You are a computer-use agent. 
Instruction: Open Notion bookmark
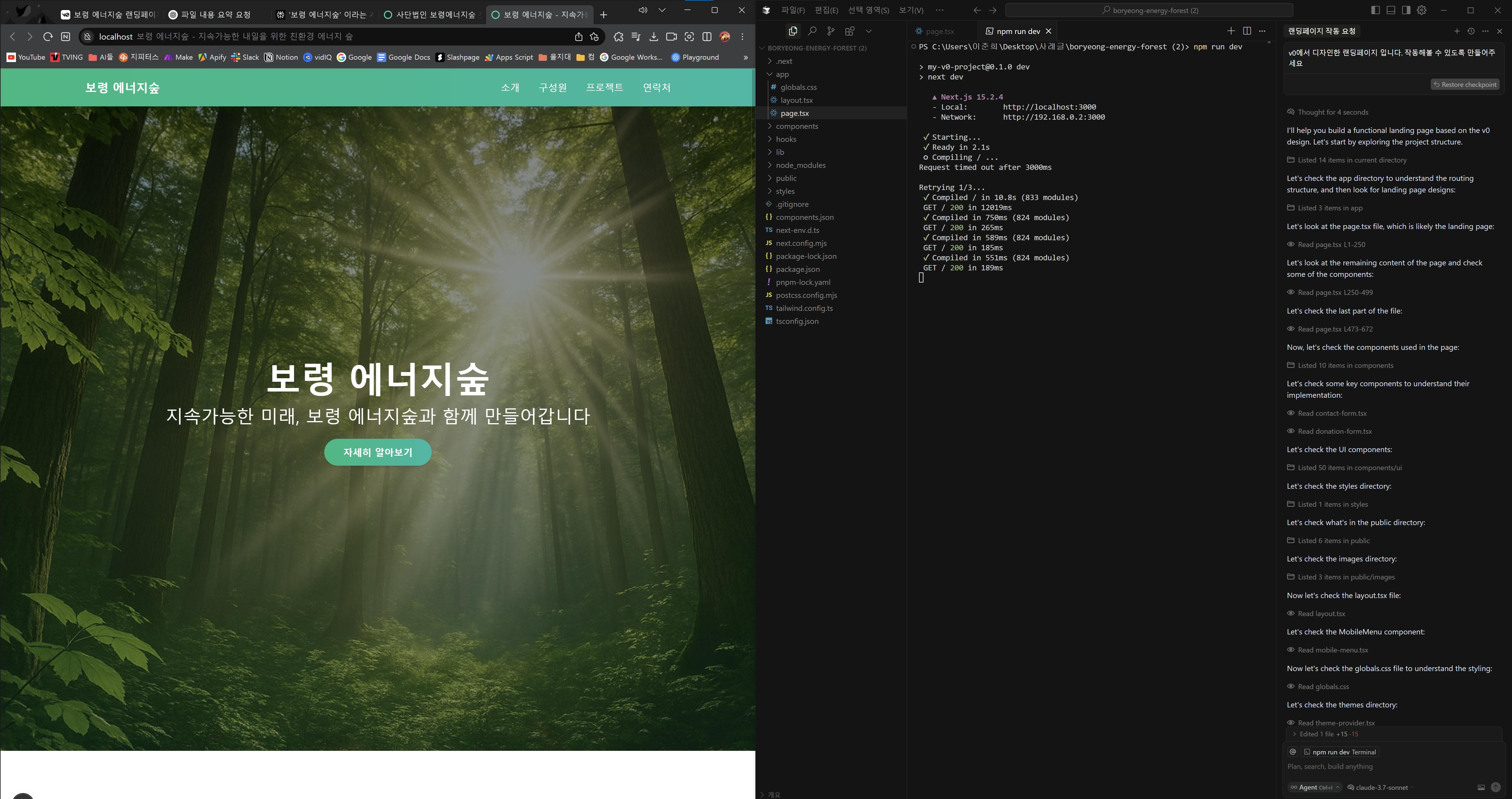click(x=281, y=57)
